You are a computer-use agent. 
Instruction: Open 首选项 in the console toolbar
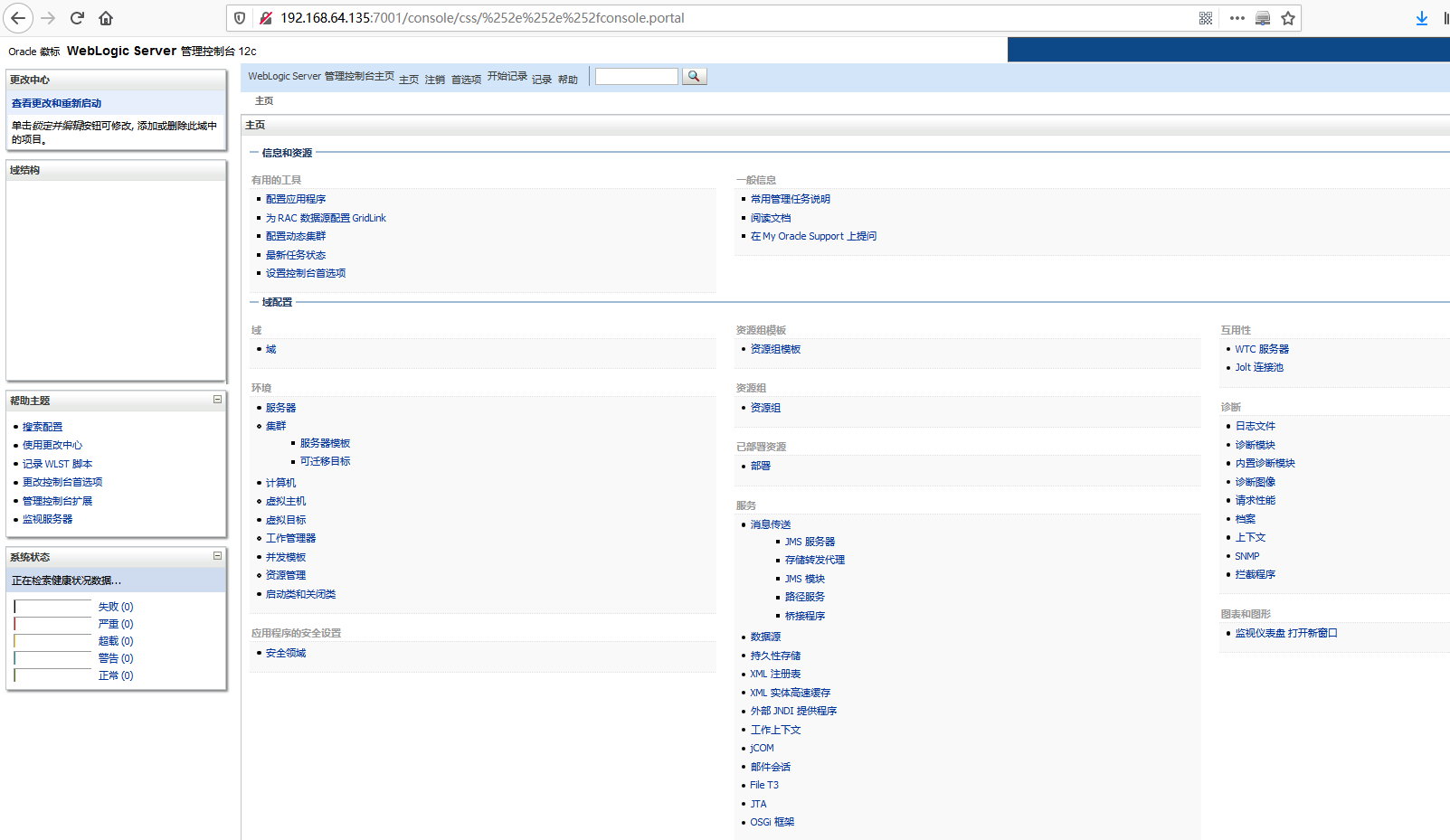click(x=466, y=80)
